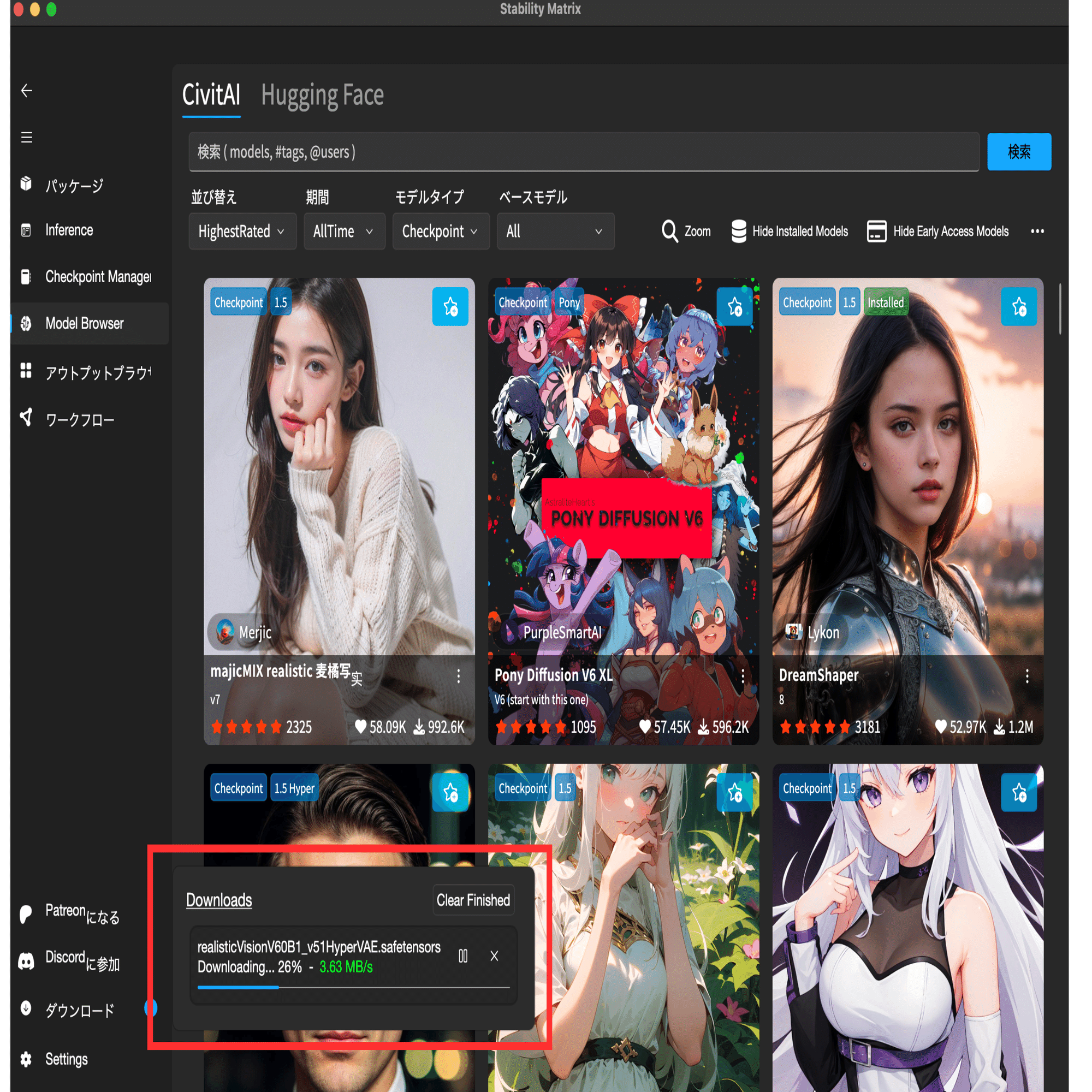Focus the models search input field
1092x1092 pixels.
coord(584,151)
